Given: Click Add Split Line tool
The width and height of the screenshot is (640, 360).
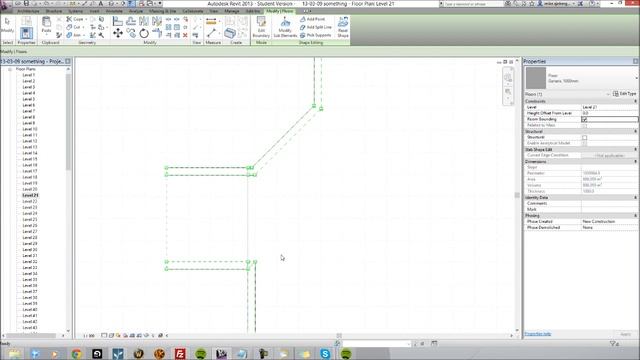Looking at the screenshot, I should (x=316, y=27).
